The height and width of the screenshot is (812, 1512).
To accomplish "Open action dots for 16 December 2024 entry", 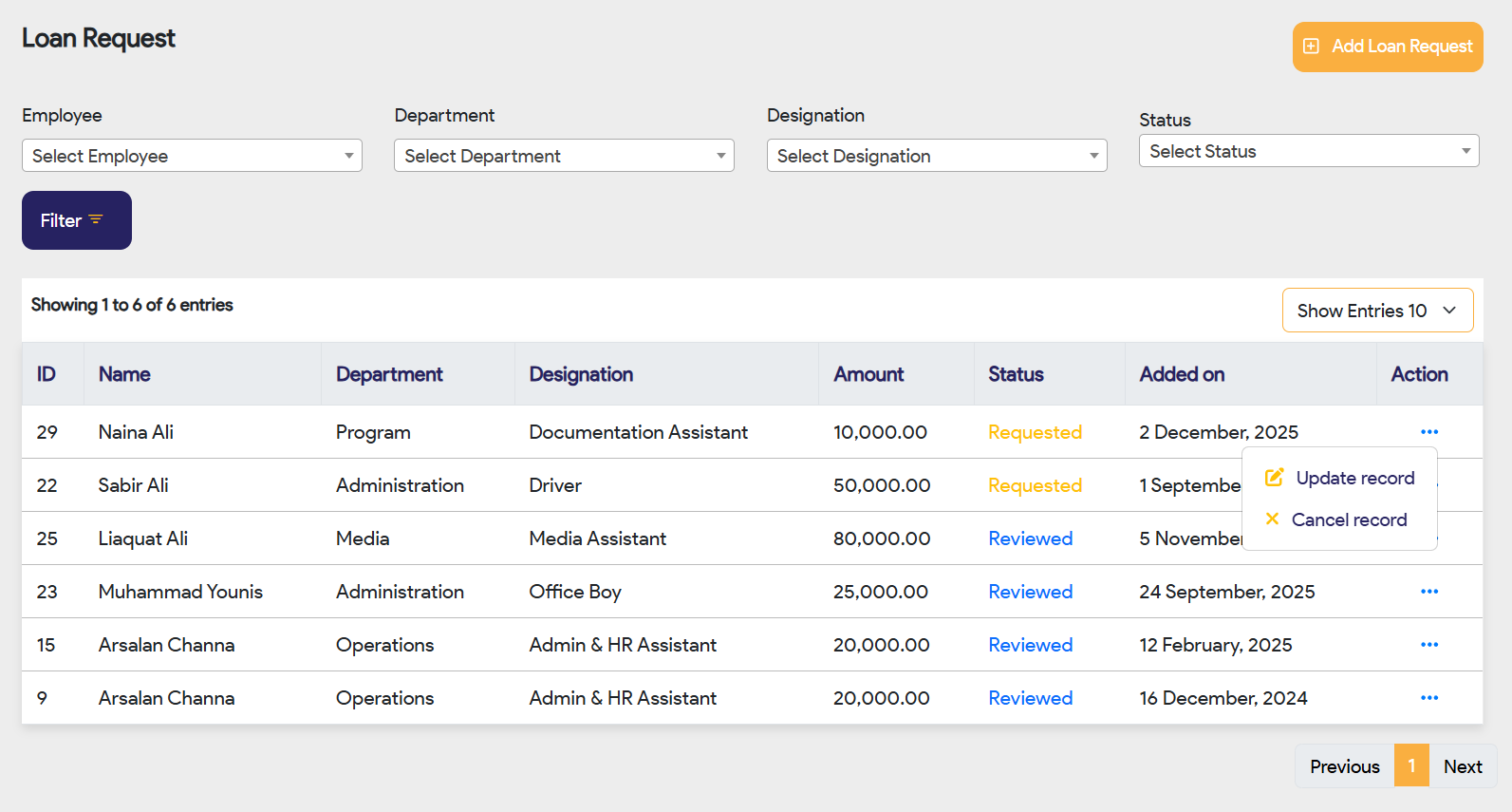I will click(x=1428, y=698).
